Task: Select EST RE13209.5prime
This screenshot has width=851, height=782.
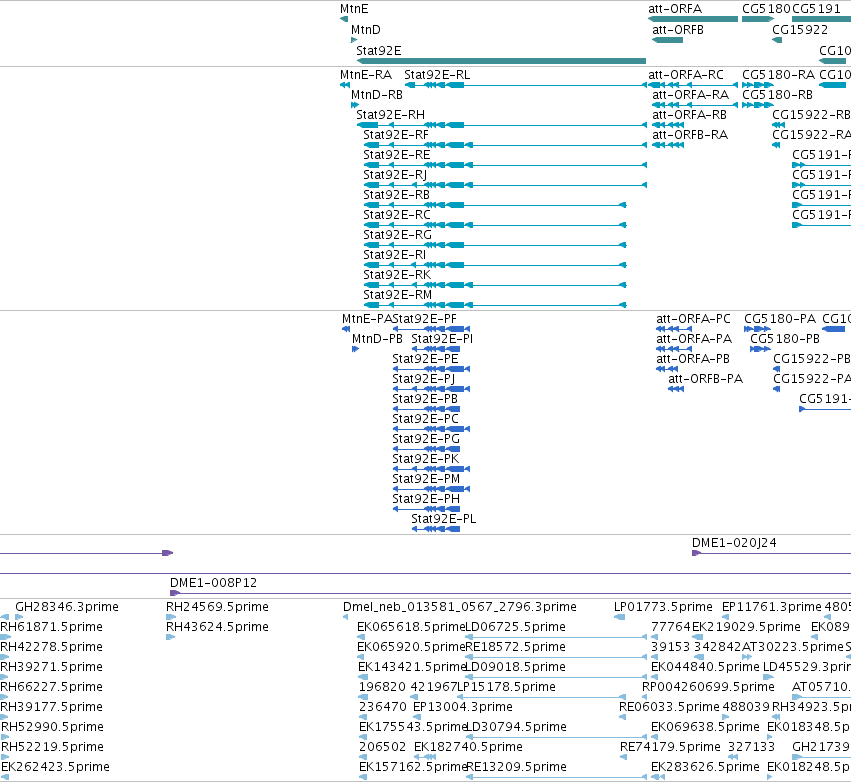Action: coord(516,767)
